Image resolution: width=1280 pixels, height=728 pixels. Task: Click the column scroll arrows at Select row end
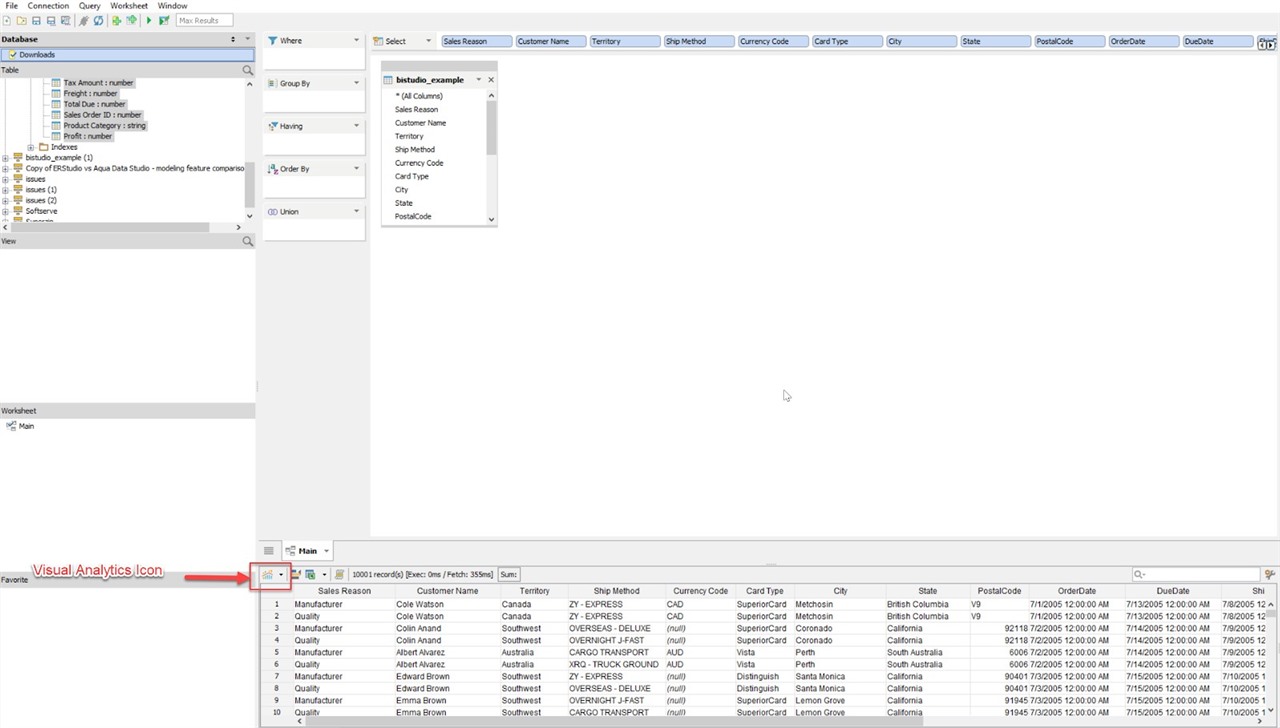coord(1267,43)
